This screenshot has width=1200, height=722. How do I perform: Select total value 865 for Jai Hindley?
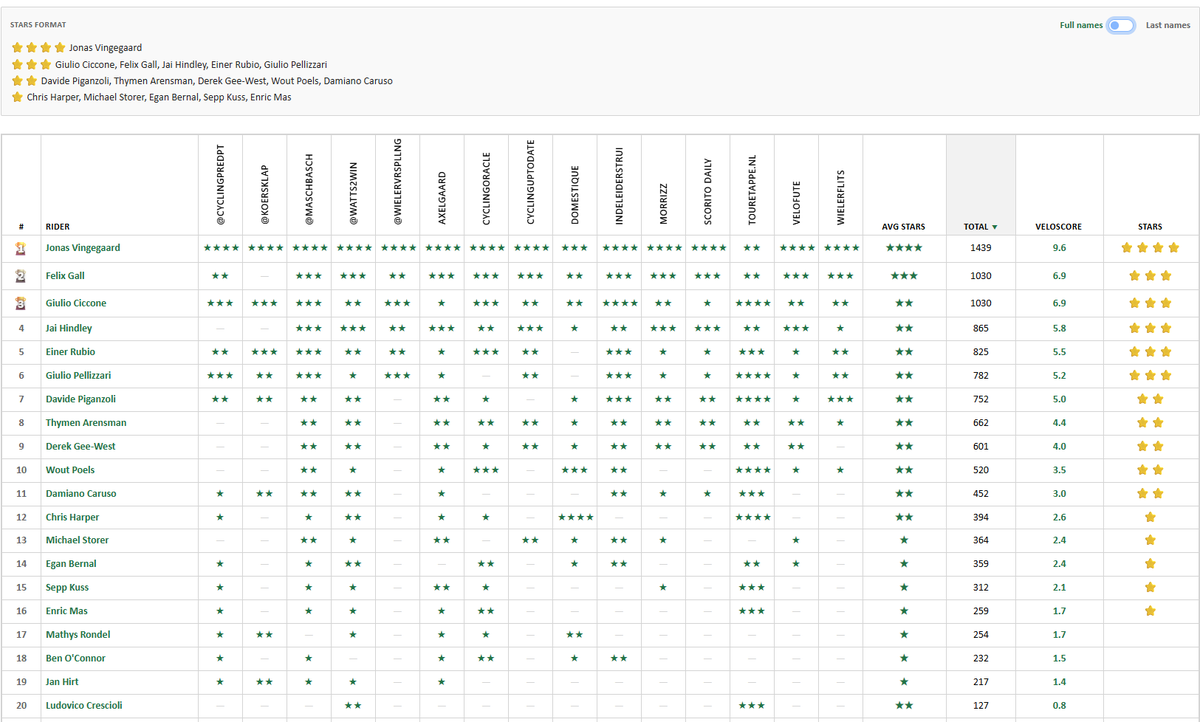981,328
